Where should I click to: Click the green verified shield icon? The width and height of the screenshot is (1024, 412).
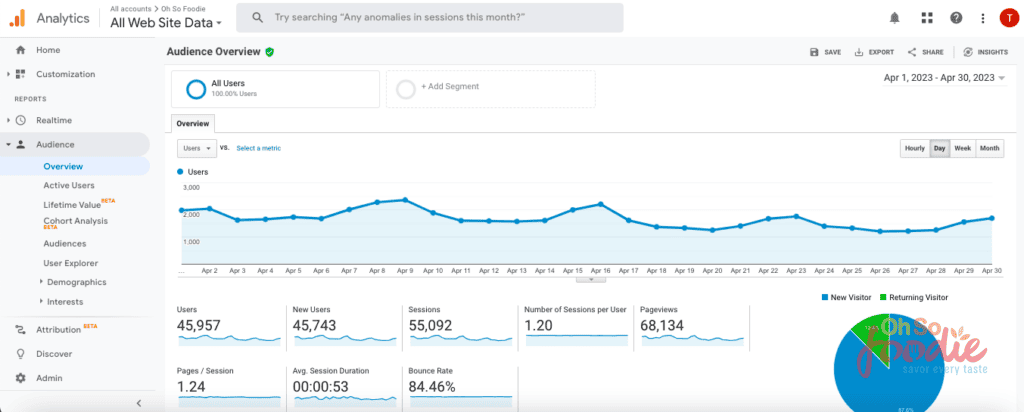(x=269, y=52)
